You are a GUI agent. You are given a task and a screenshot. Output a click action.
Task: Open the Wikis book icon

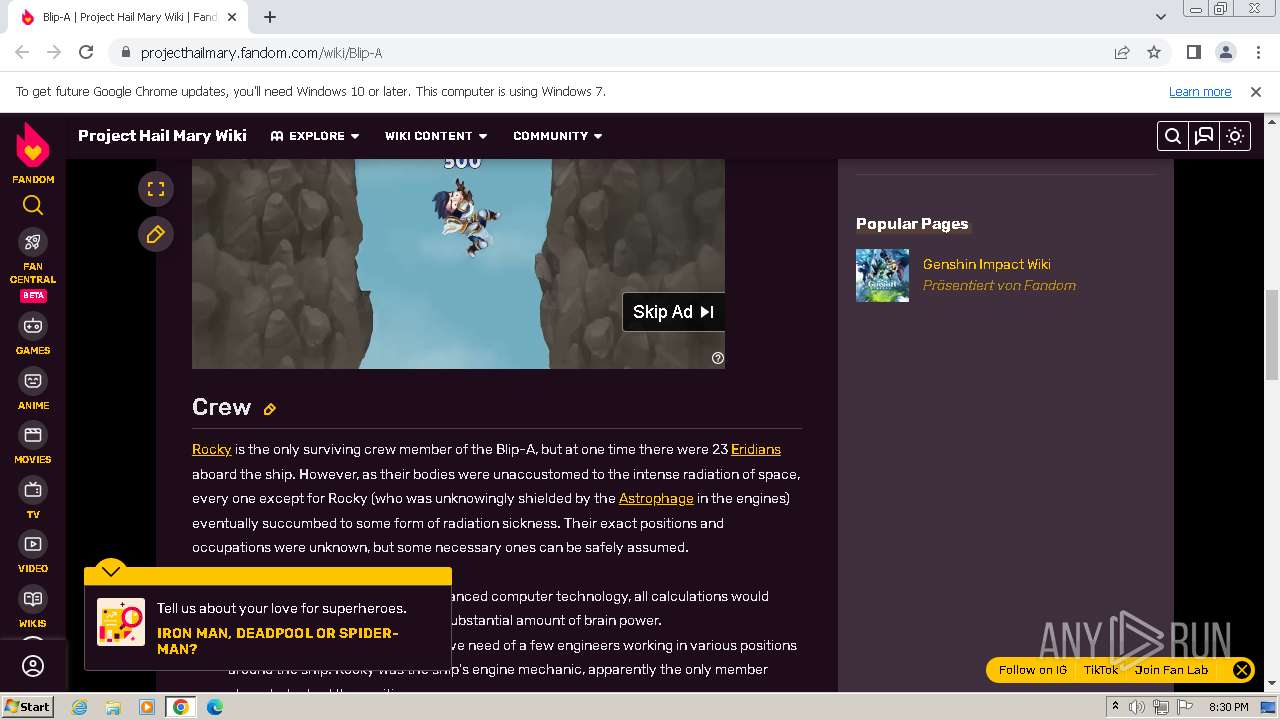pos(33,599)
